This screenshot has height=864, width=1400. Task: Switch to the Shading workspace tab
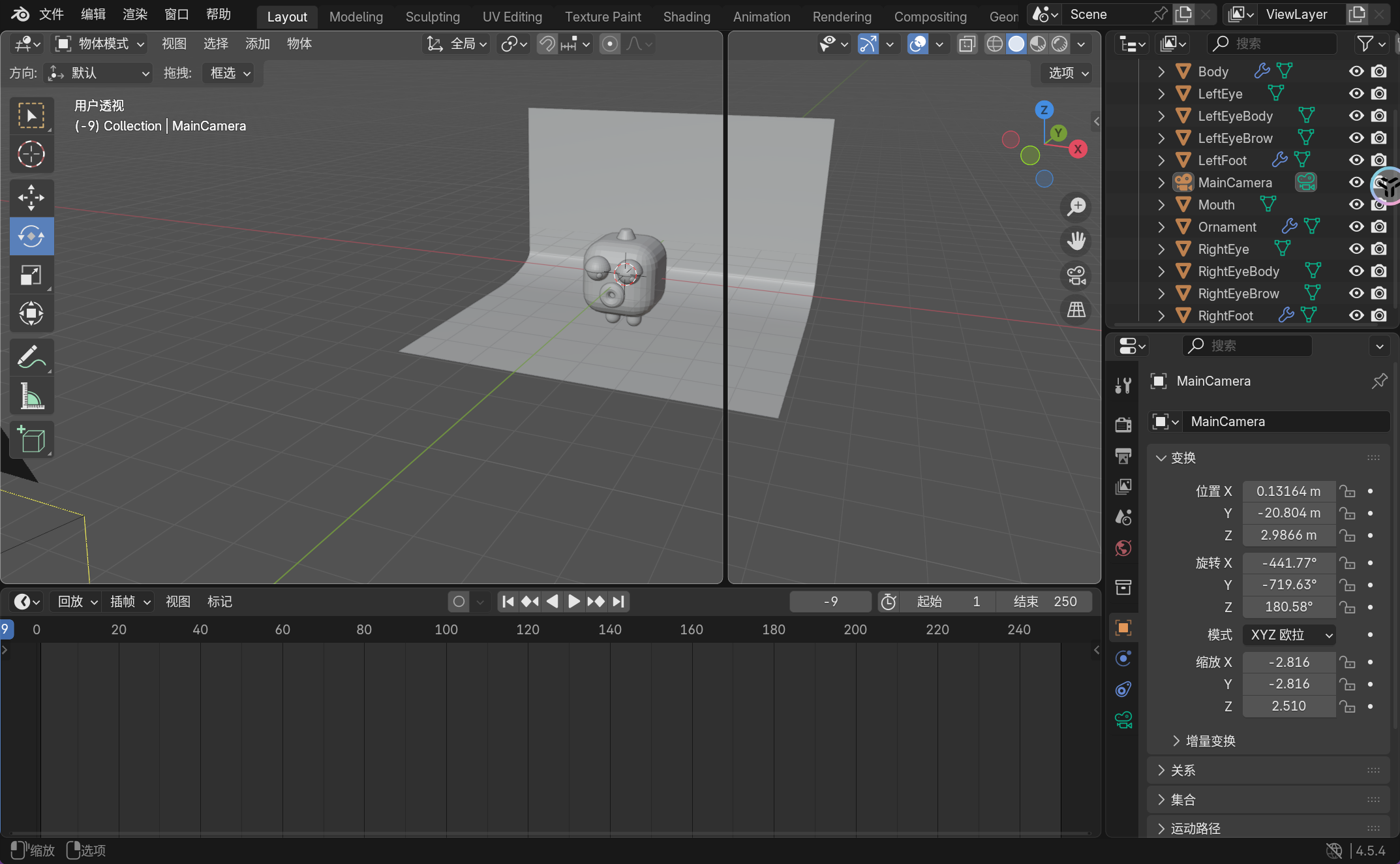686,16
